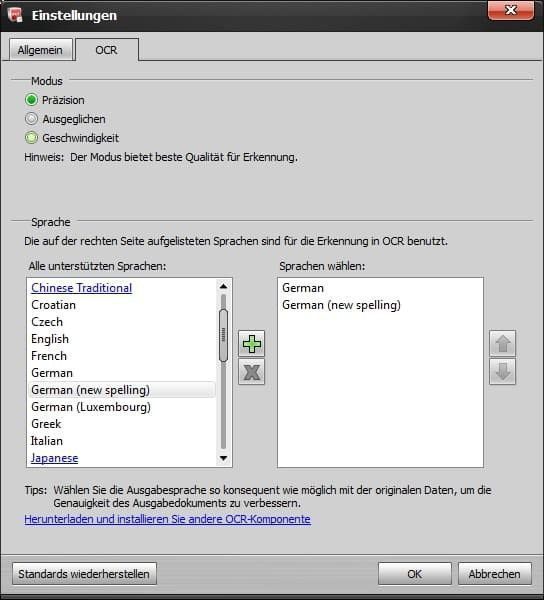Switch to the Allgemein tab
This screenshot has width=544, height=600.
(40, 50)
